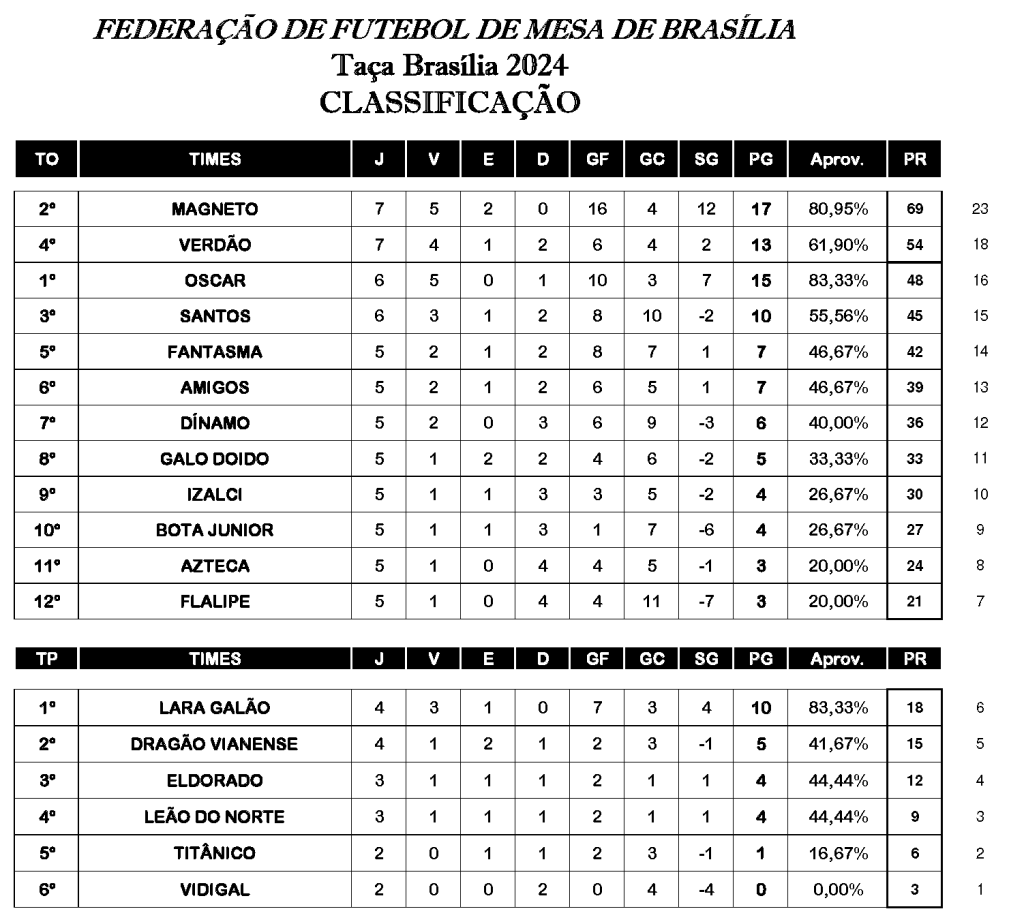
Task: Click the MAGNETO team name cell
Action: [215, 209]
